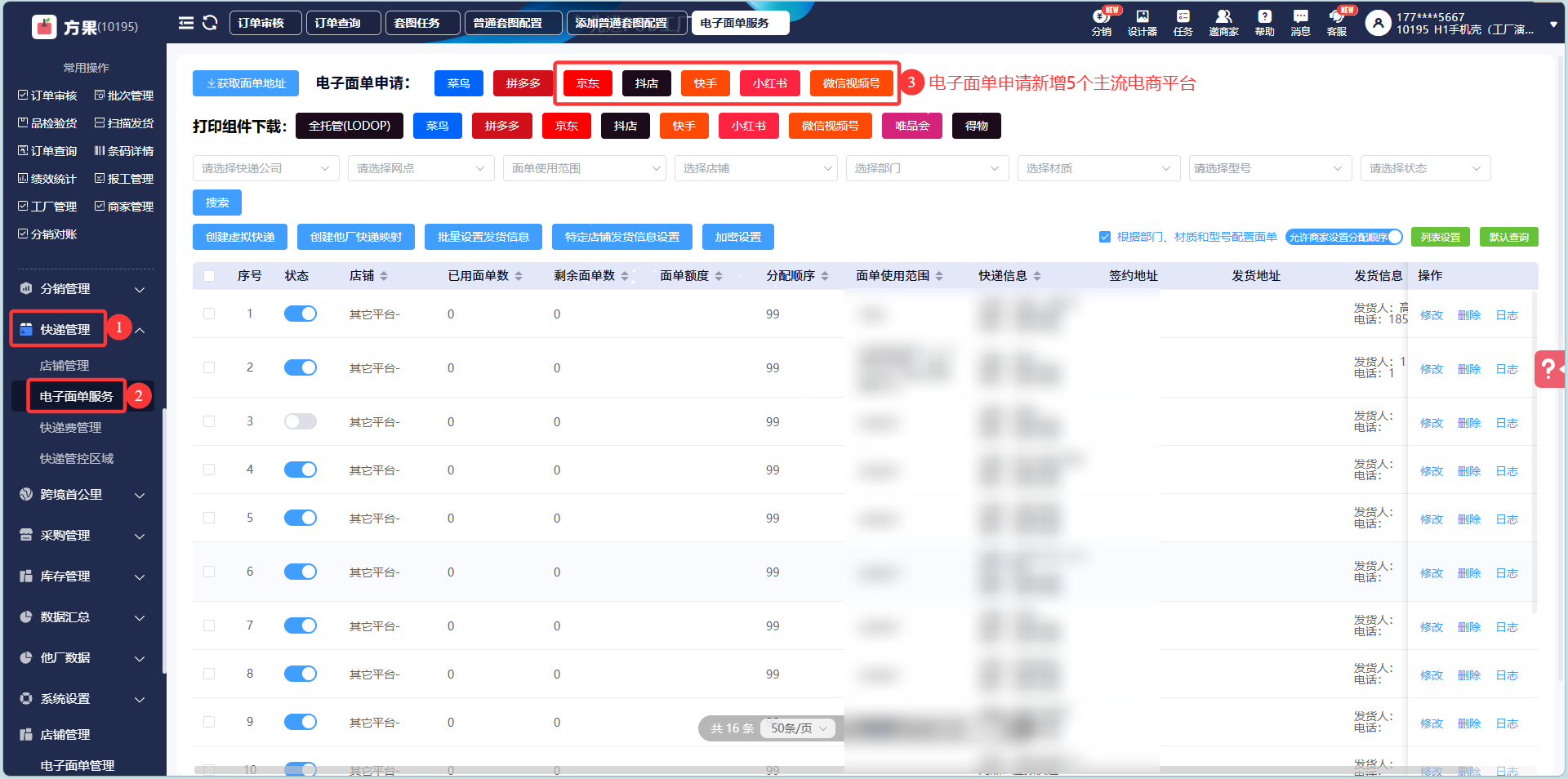Viewport: 1568px width, 779px height.
Task: Switch to the 订单审核 tab
Action: coord(265,23)
